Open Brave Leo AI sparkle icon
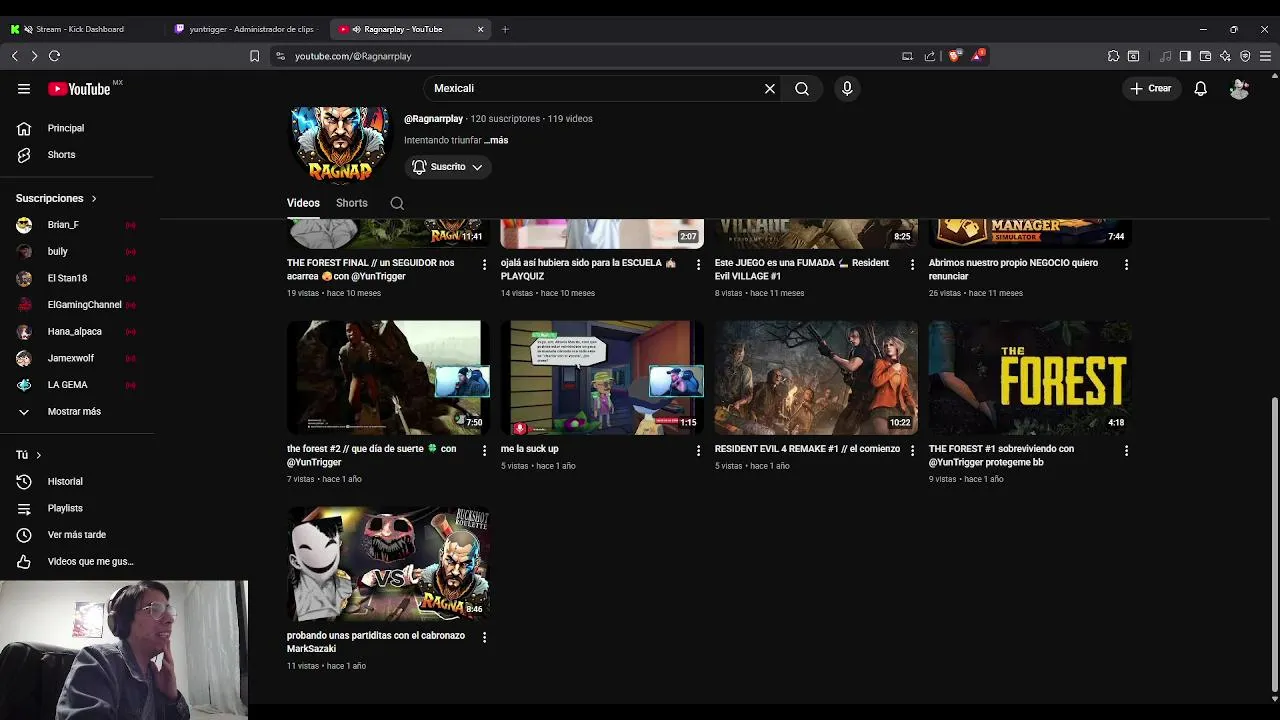 tap(1225, 56)
